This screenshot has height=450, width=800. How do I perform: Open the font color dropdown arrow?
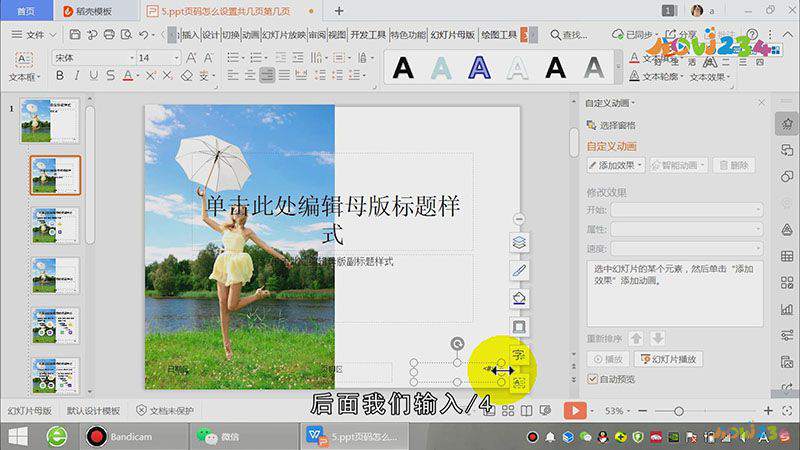[138, 76]
